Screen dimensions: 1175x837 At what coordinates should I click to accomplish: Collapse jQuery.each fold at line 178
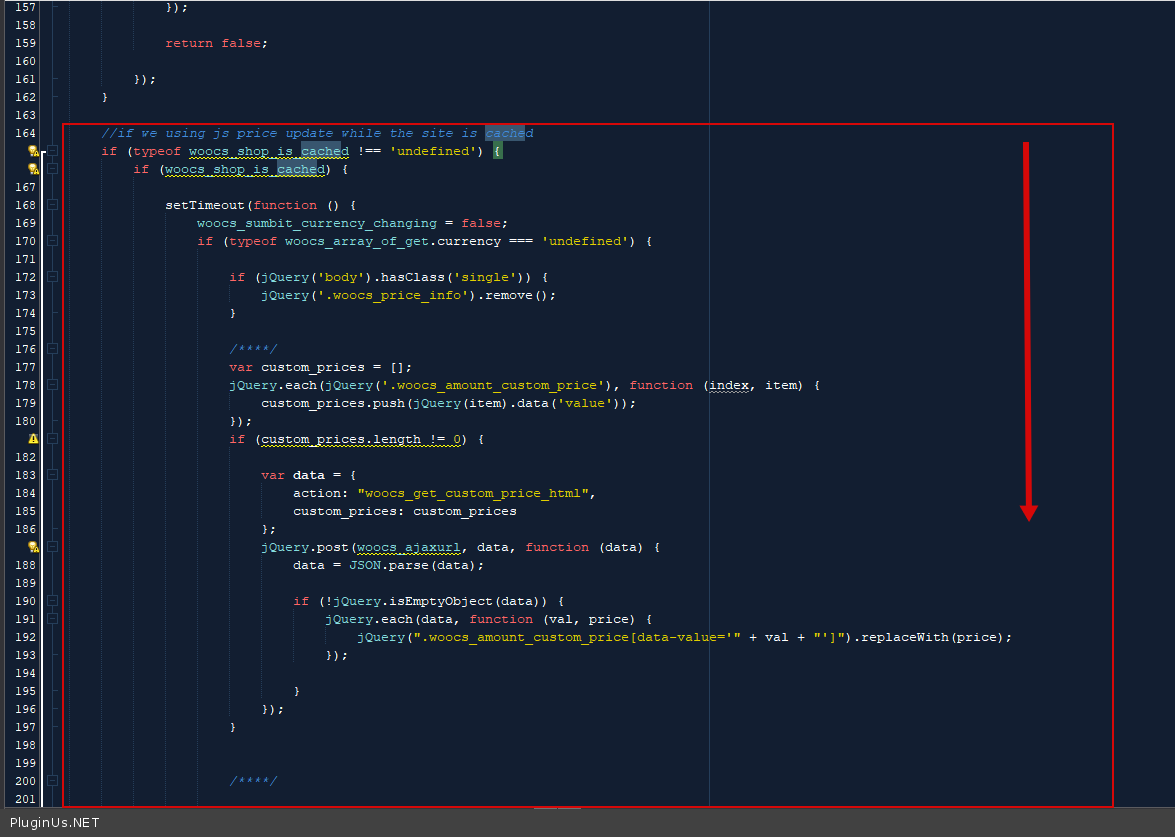coord(52,385)
